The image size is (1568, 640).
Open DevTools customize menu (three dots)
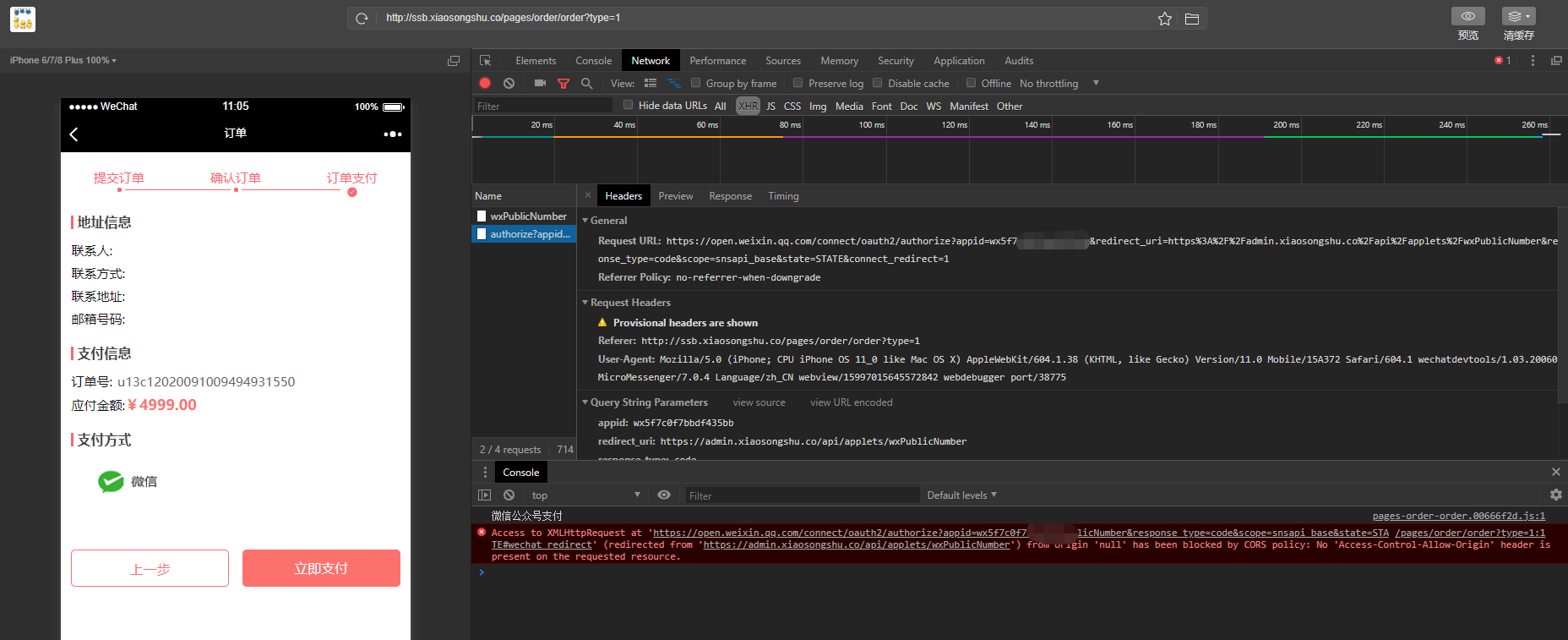click(x=1533, y=61)
